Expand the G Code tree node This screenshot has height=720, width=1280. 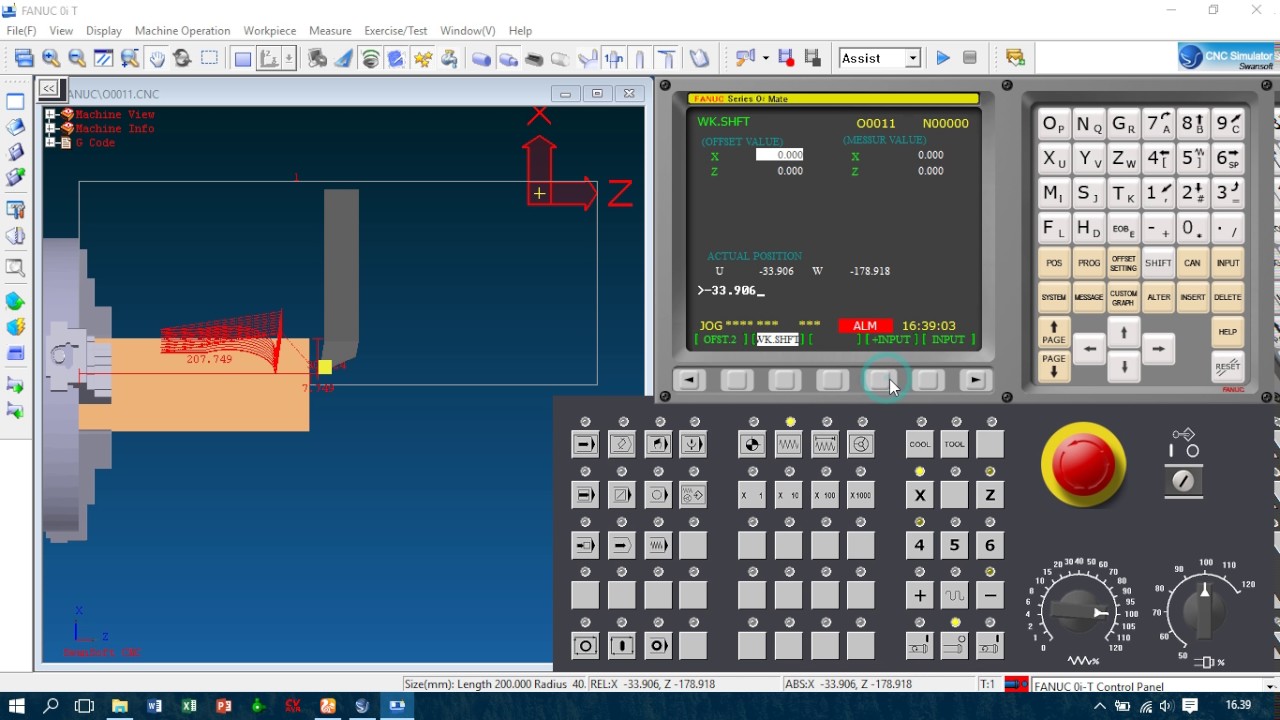pos(50,143)
